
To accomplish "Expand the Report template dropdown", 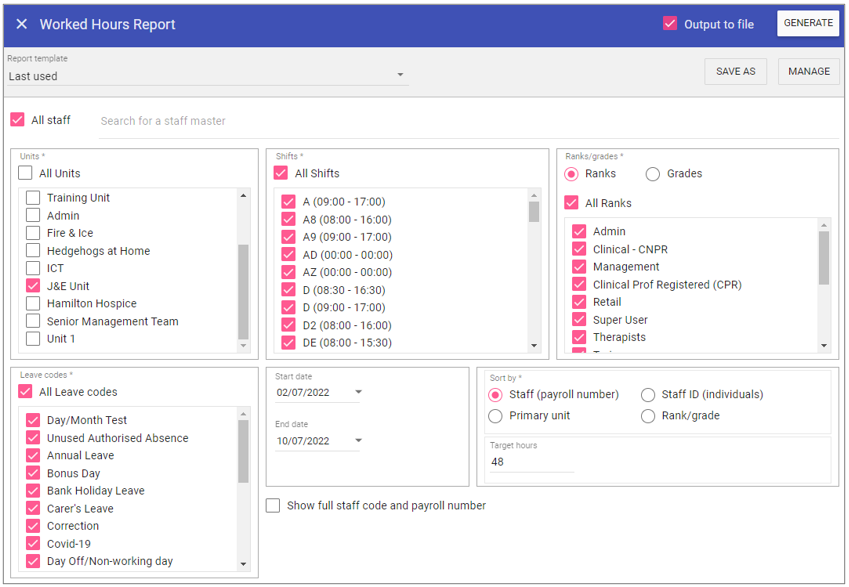I will tap(400, 76).
